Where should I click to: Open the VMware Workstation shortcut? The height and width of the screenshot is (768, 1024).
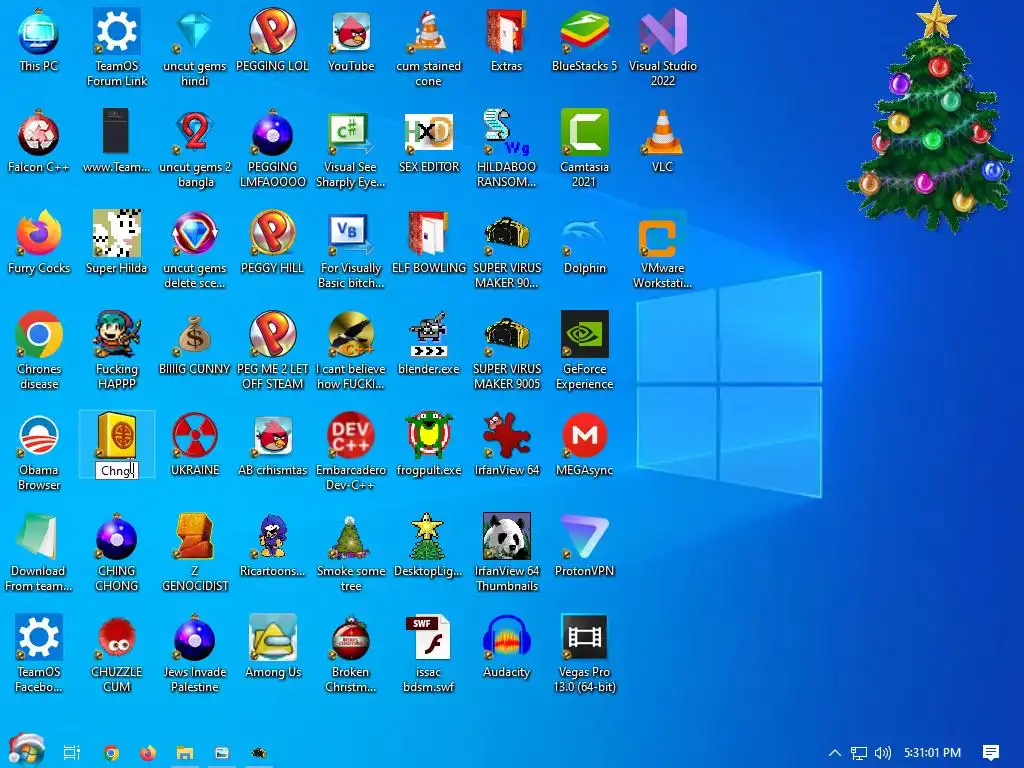click(662, 249)
